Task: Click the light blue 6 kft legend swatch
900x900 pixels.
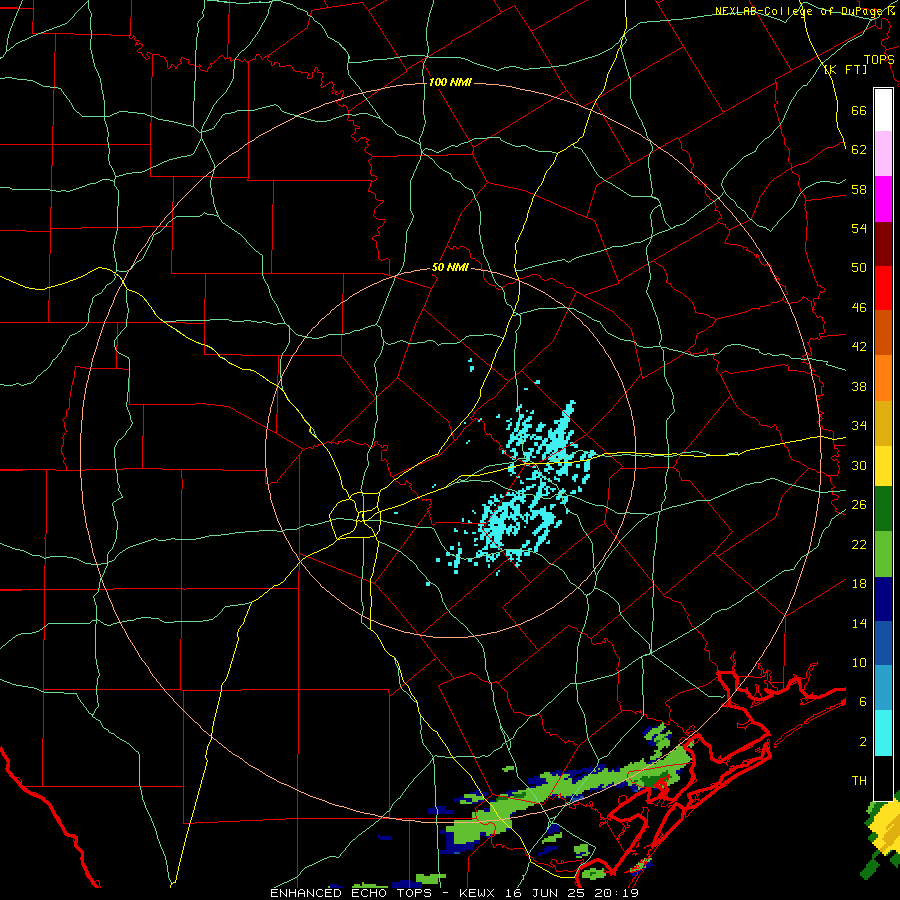Action: [x=883, y=687]
